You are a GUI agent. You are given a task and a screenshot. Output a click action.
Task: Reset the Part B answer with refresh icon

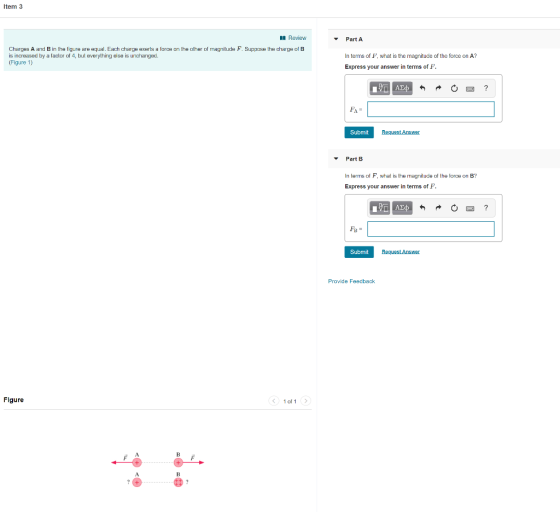tap(454, 208)
